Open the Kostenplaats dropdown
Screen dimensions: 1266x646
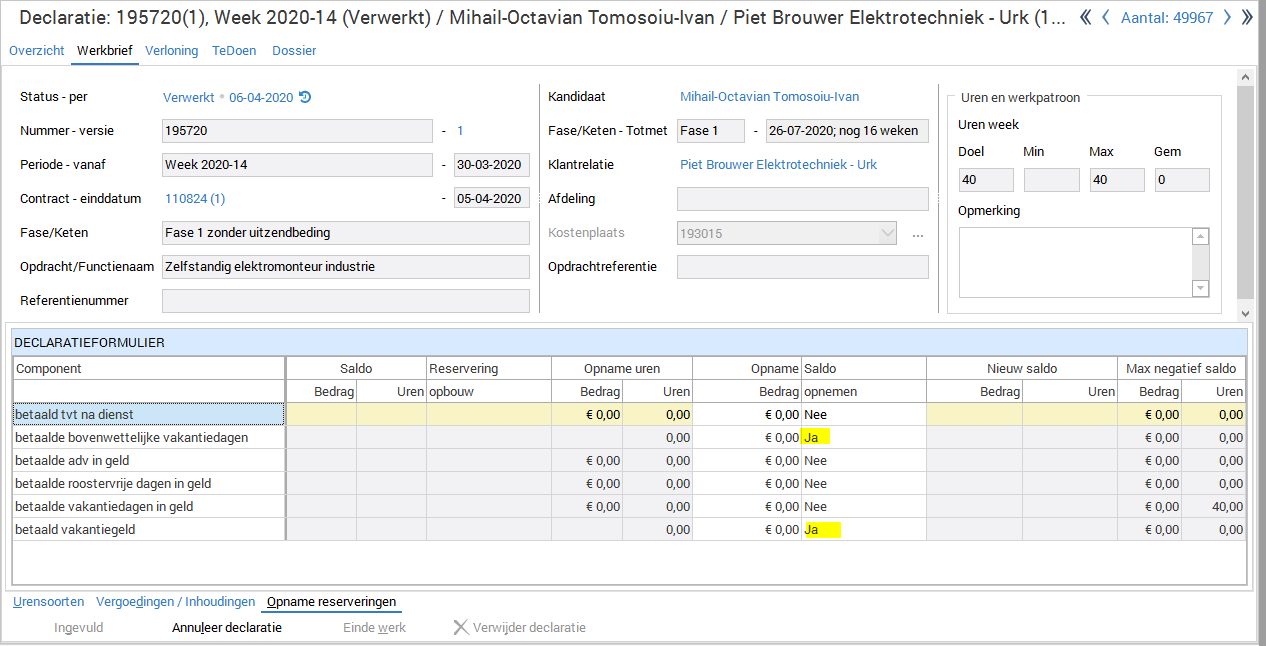(x=887, y=233)
